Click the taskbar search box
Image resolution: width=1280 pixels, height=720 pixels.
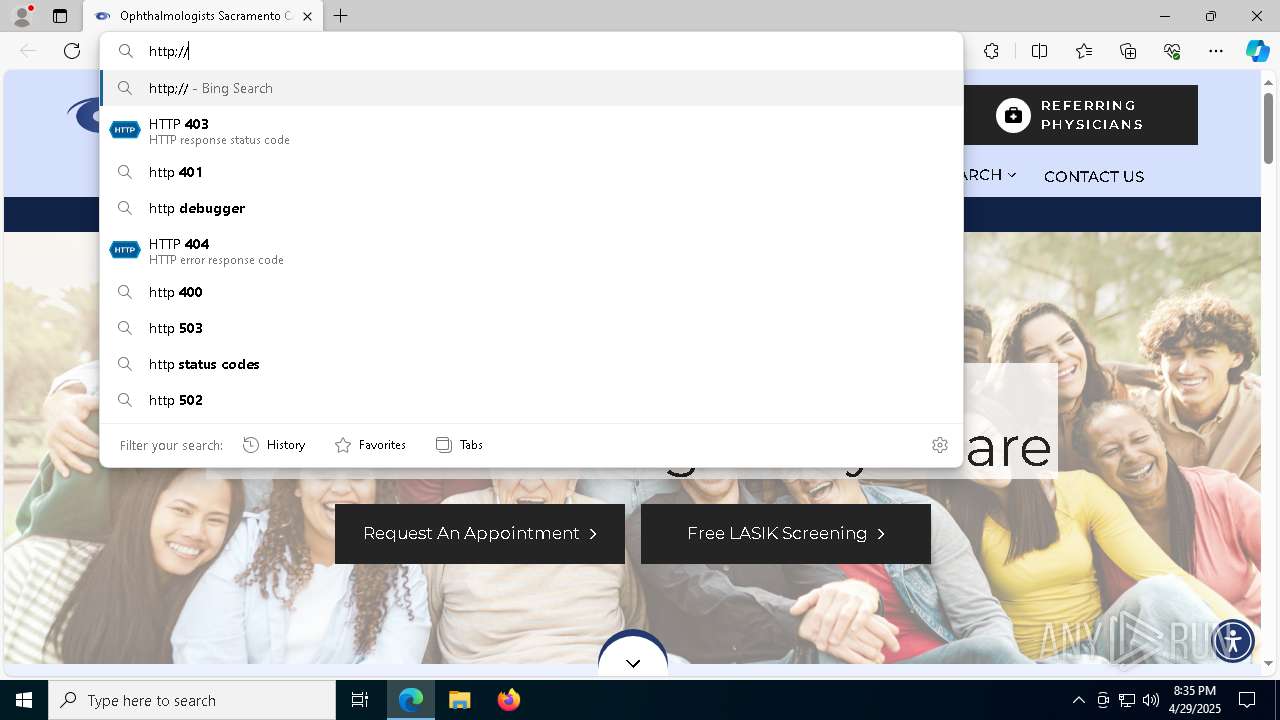[x=192, y=700]
